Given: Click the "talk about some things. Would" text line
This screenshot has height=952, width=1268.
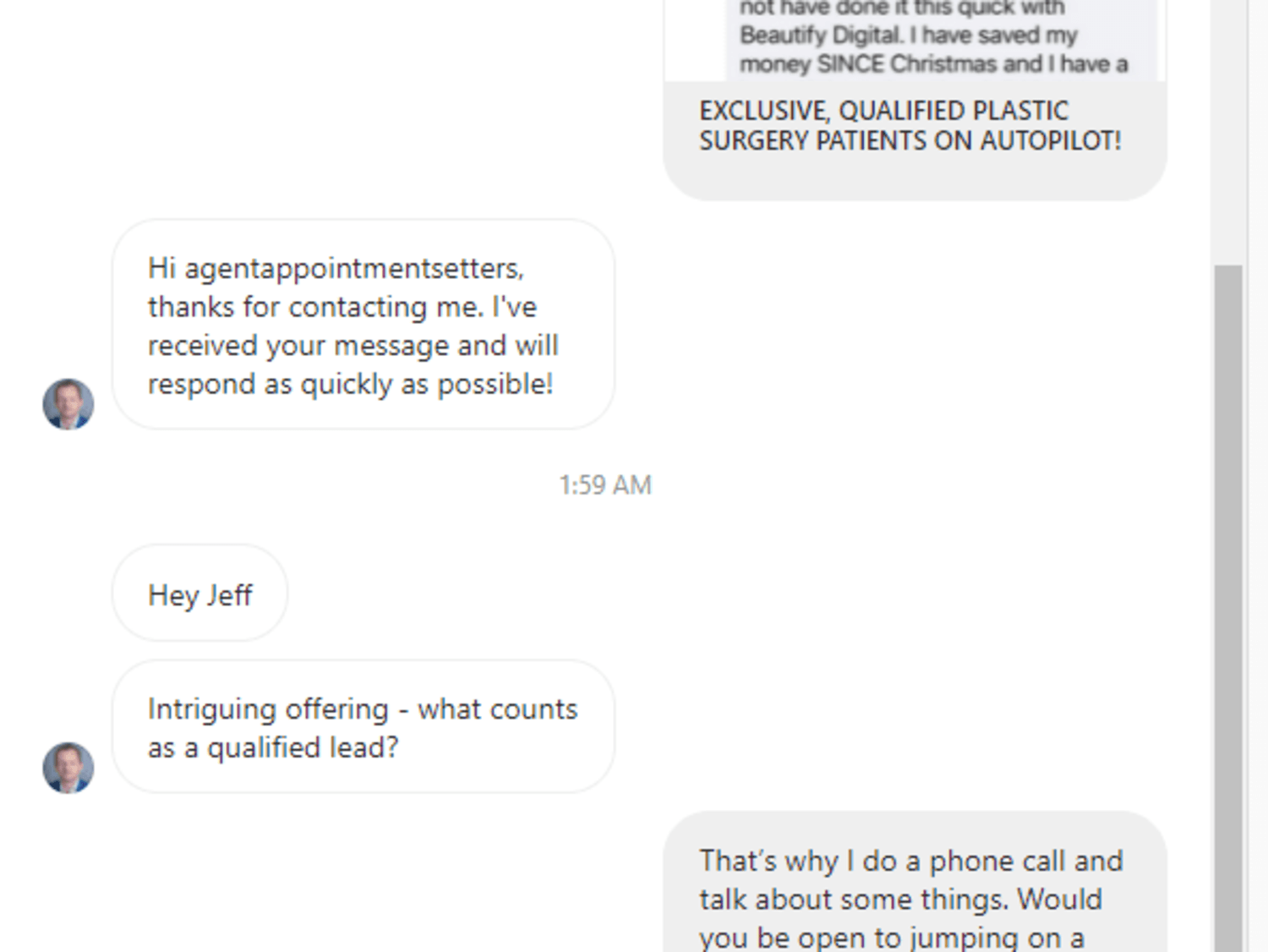Looking at the screenshot, I should pos(900,899).
